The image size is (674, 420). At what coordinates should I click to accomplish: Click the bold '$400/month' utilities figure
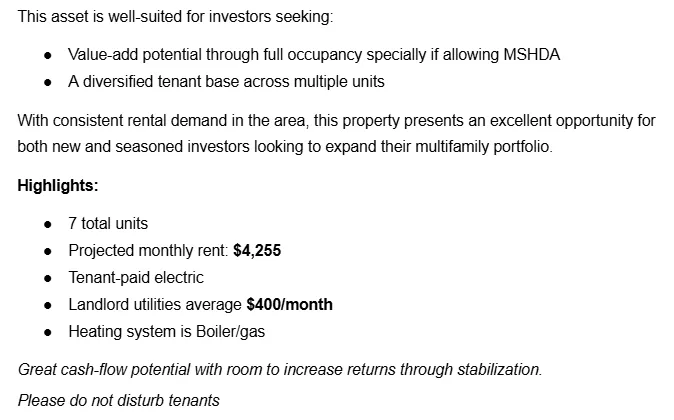pyautogui.click(x=289, y=305)
